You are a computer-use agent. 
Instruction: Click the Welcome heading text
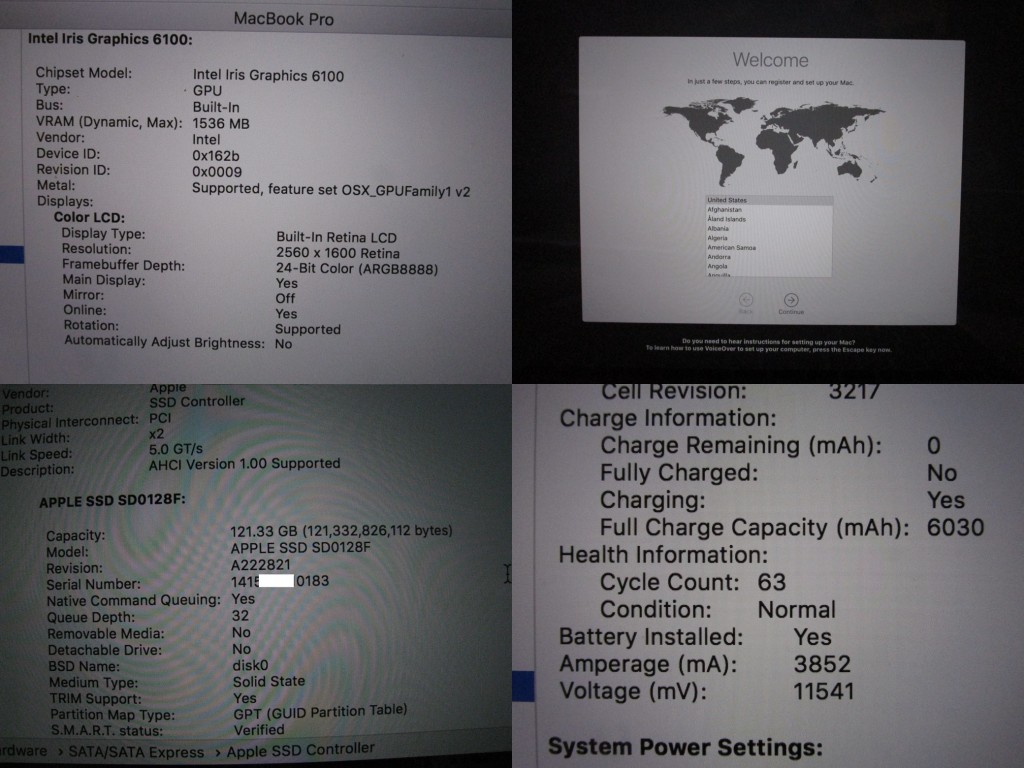coord(771,60)
